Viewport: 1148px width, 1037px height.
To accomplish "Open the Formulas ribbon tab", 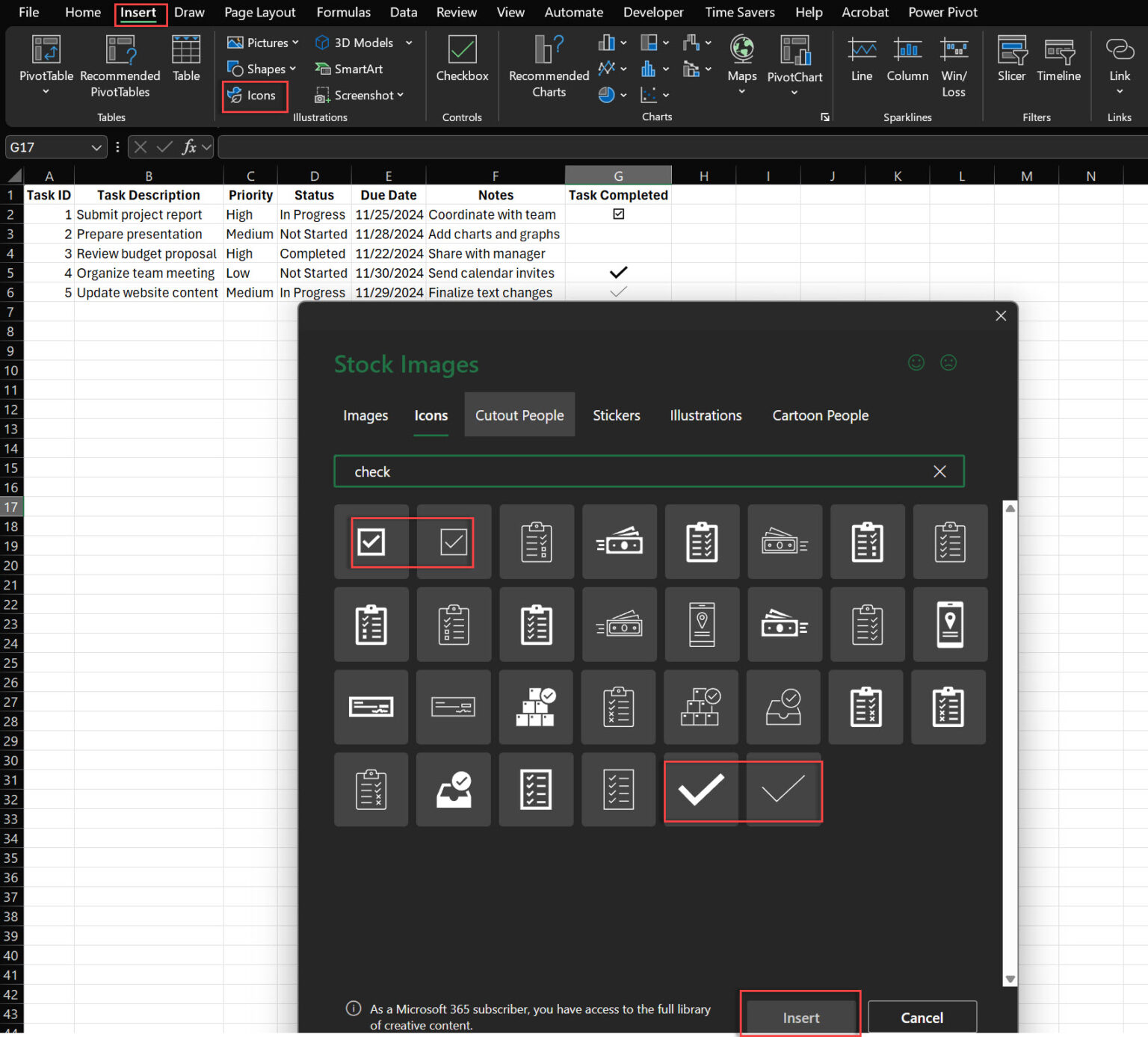I will click(x=343, y=12).
